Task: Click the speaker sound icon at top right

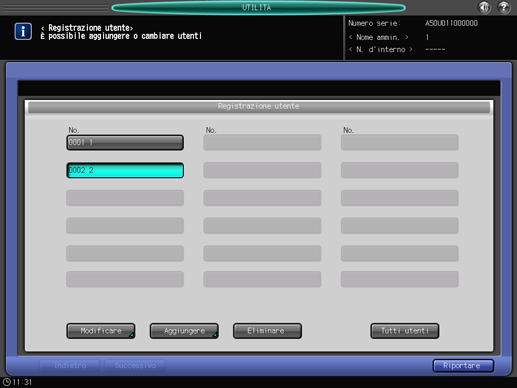Action: 484,7
